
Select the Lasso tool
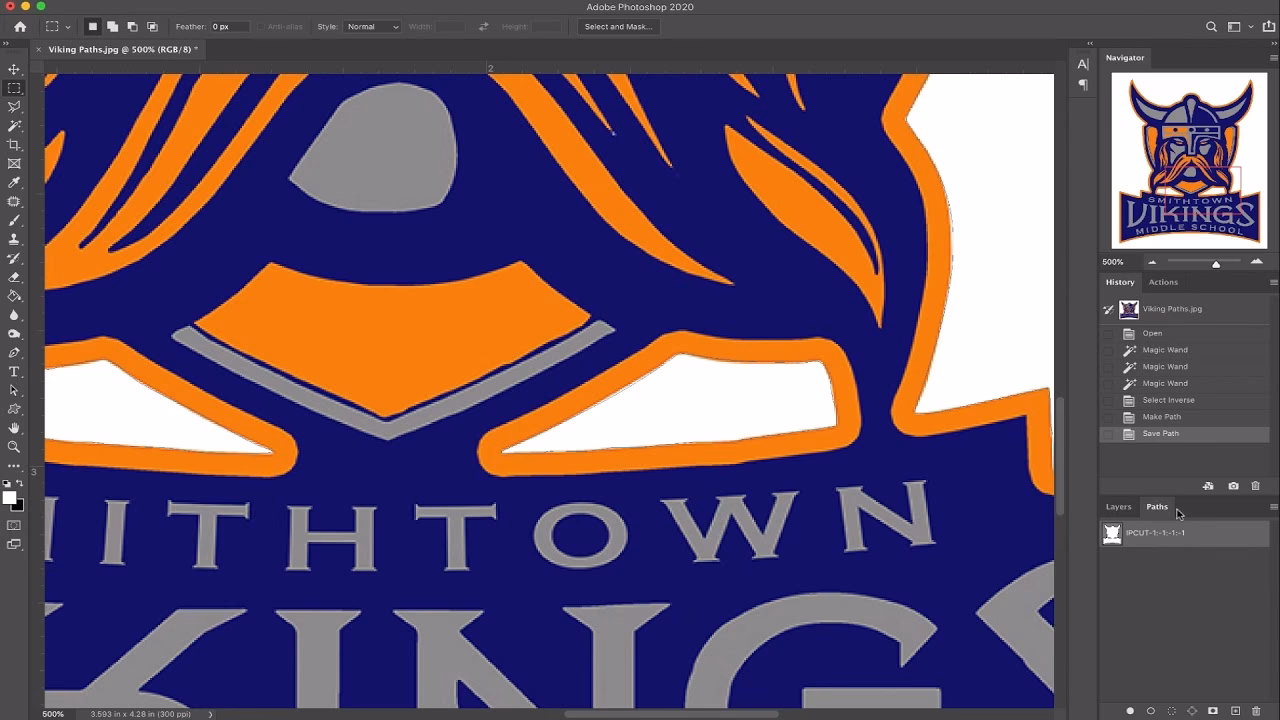(13, 107)
